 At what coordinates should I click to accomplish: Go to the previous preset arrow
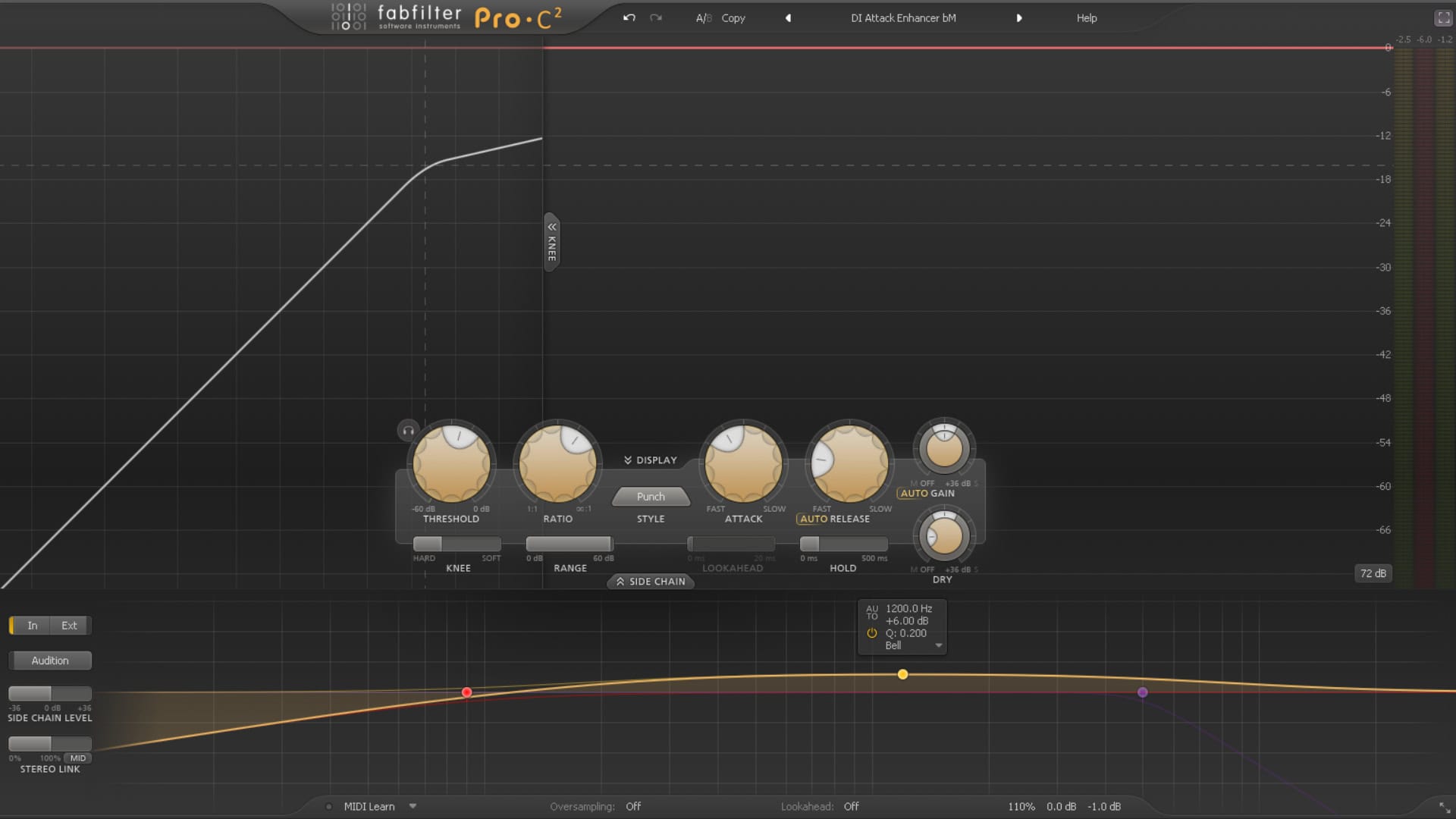click(788, 18)
